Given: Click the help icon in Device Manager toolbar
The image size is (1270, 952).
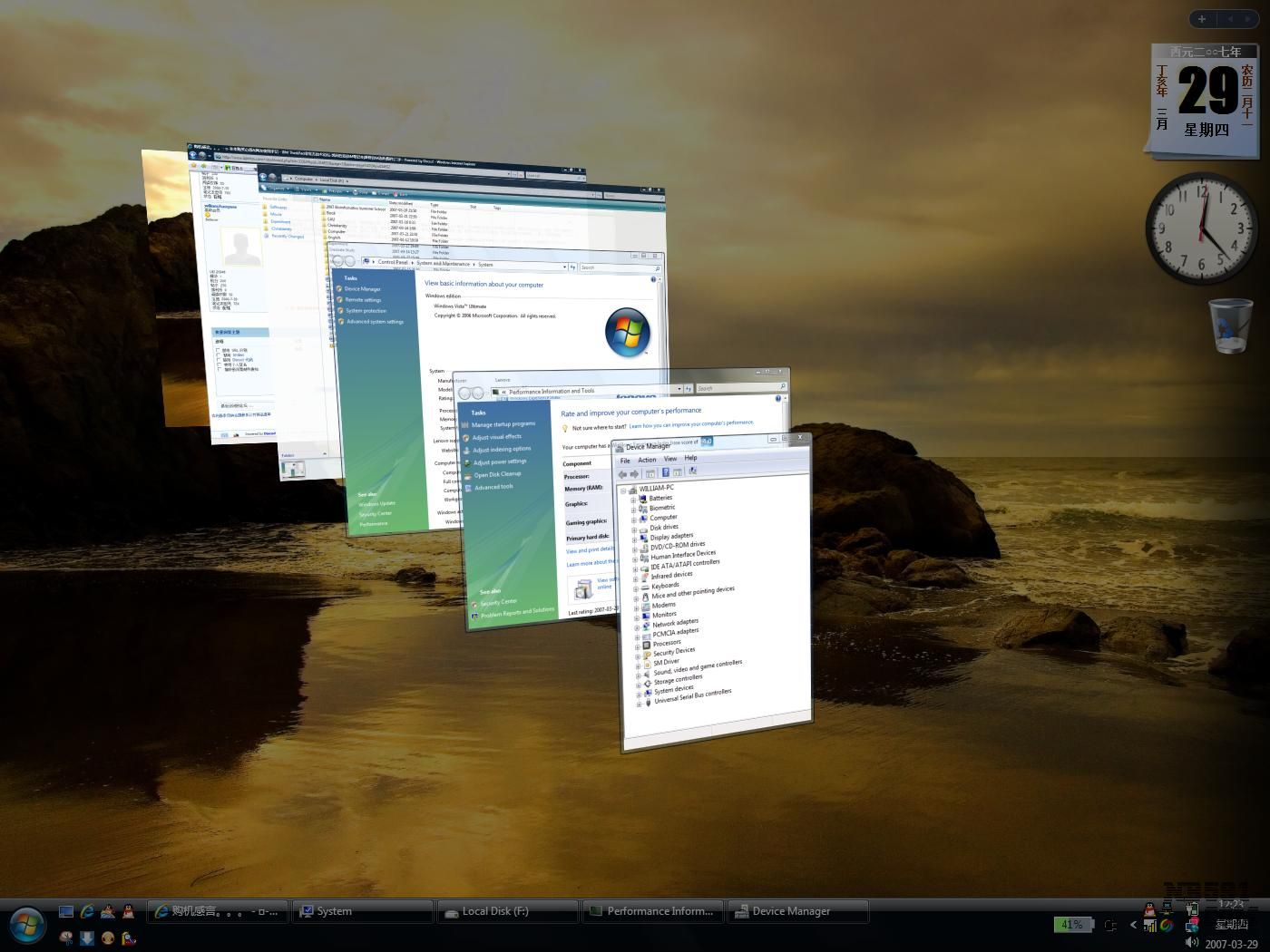Looking at the screenshot, I should (x=665, y=473).
